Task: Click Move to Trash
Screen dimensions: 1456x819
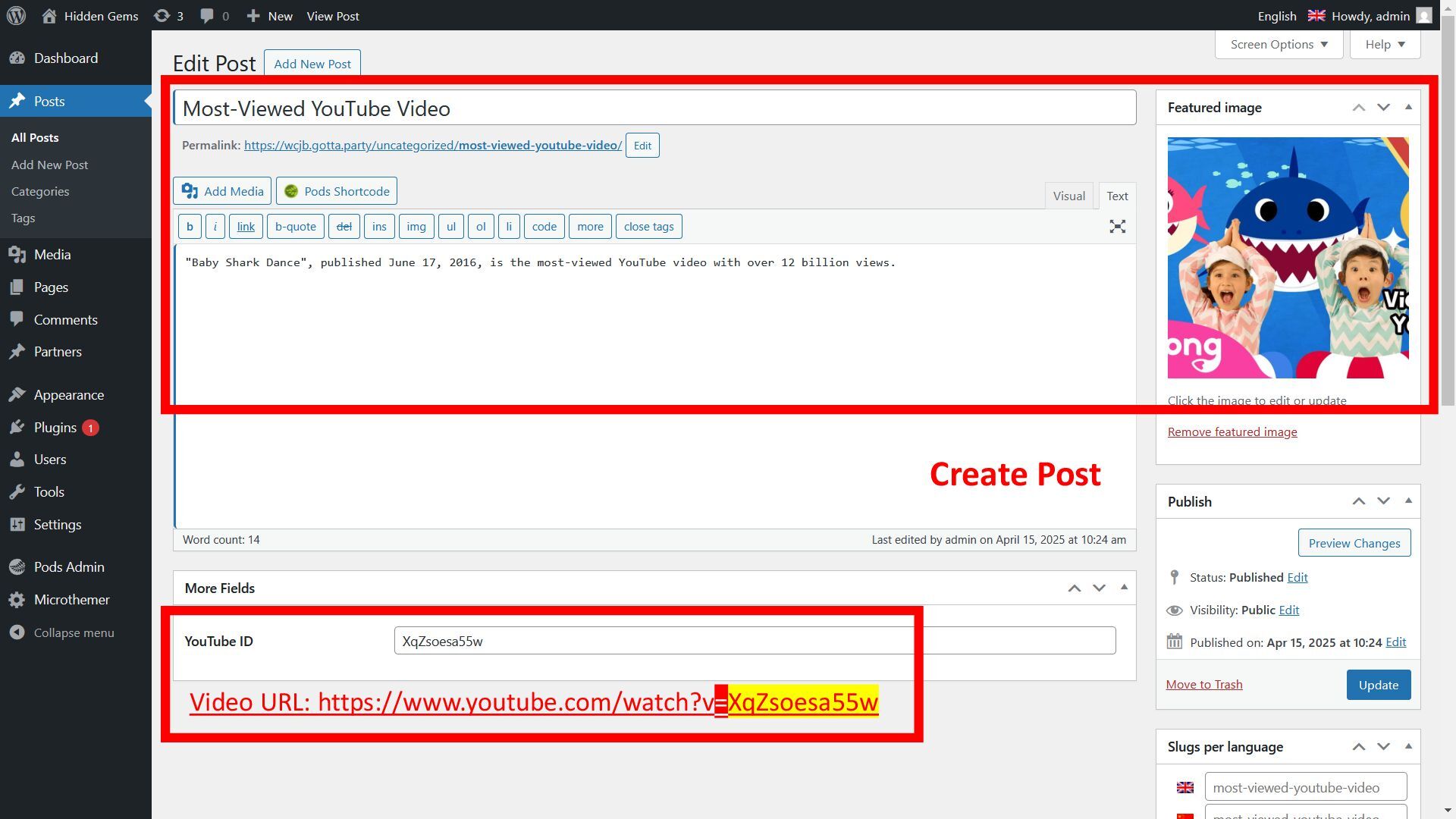Action: pyautogui.click(x=1204, y=684)
